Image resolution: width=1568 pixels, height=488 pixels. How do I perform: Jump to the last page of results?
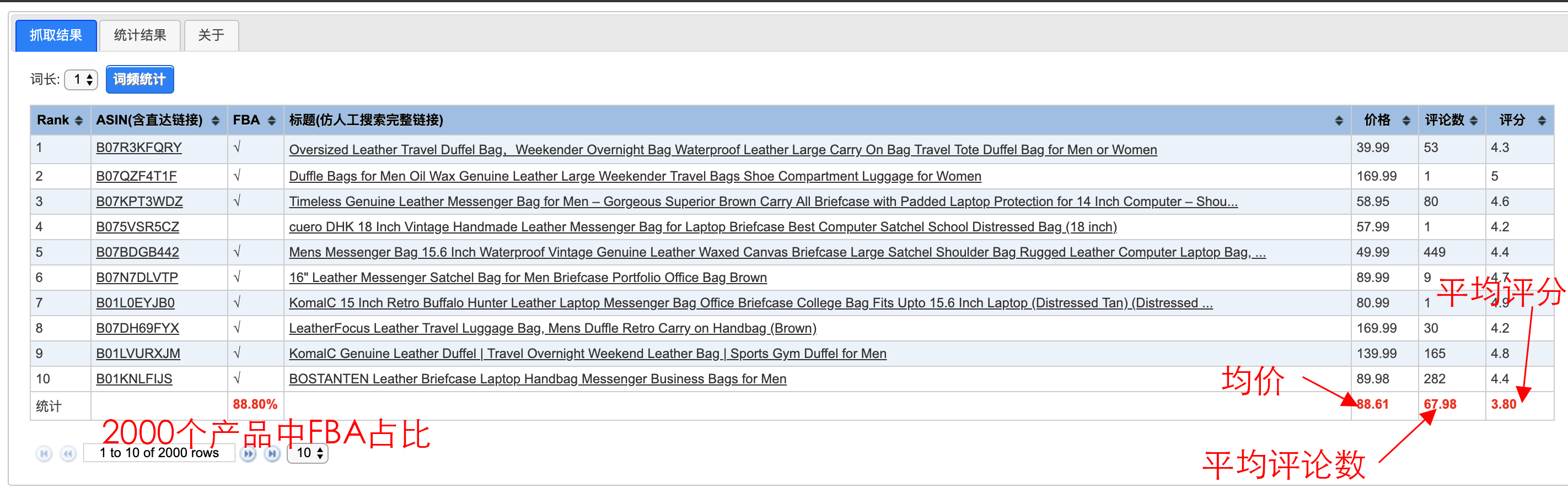[272, 453]
